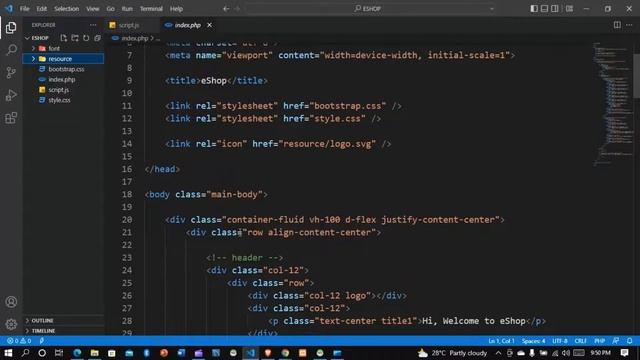Create a new file in ESHOP
The image size is (640, 360).
[64, 38]
